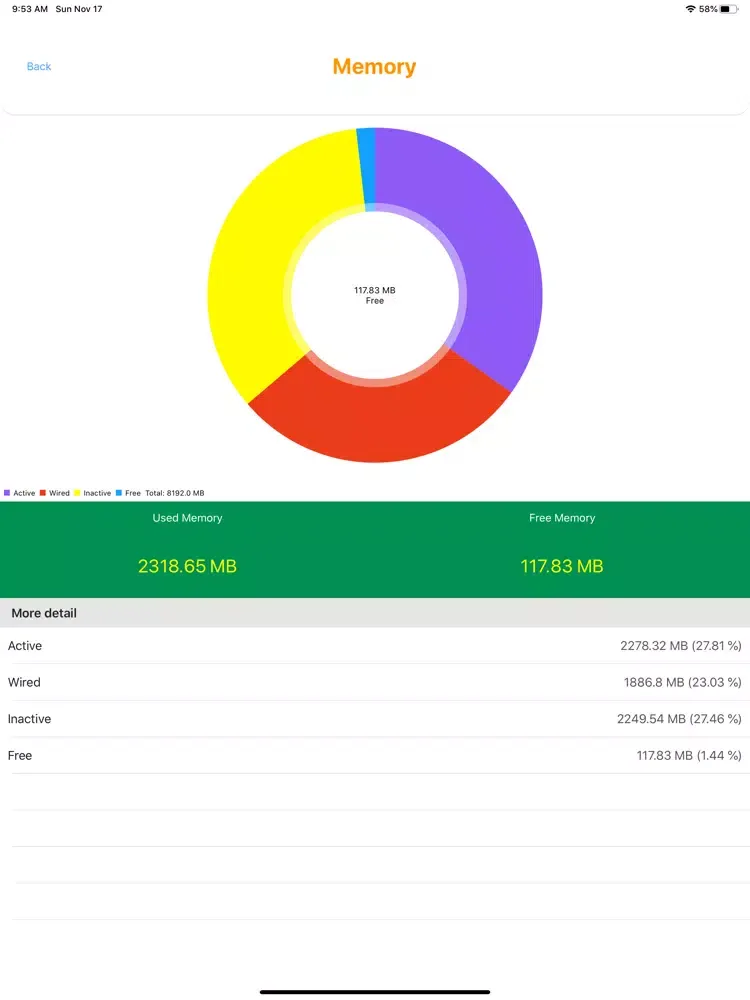
Task: Click the yellow Inactive legend swatch
Action: point(77,493)
